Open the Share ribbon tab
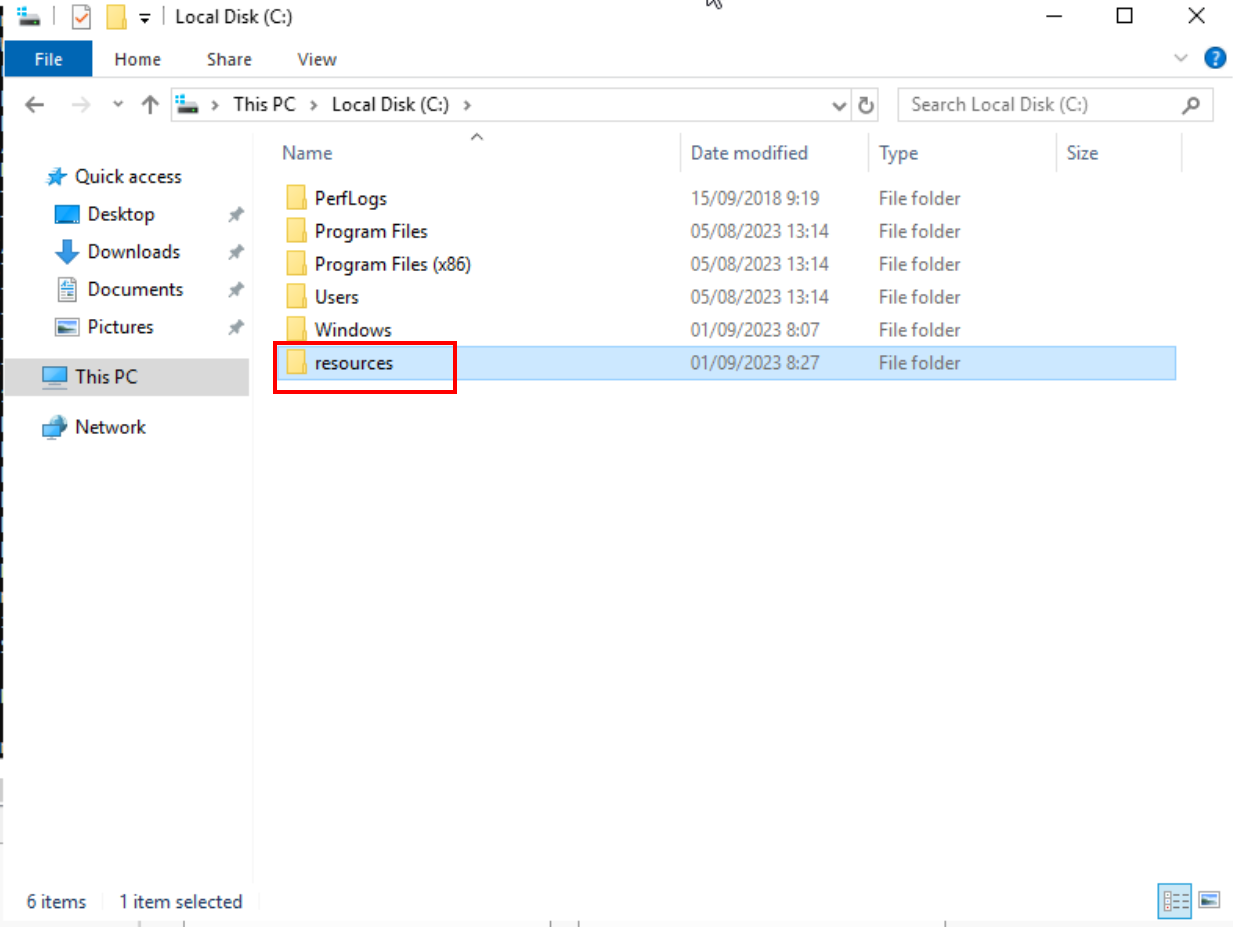1233x927 pixels. (x=229, y=59)
